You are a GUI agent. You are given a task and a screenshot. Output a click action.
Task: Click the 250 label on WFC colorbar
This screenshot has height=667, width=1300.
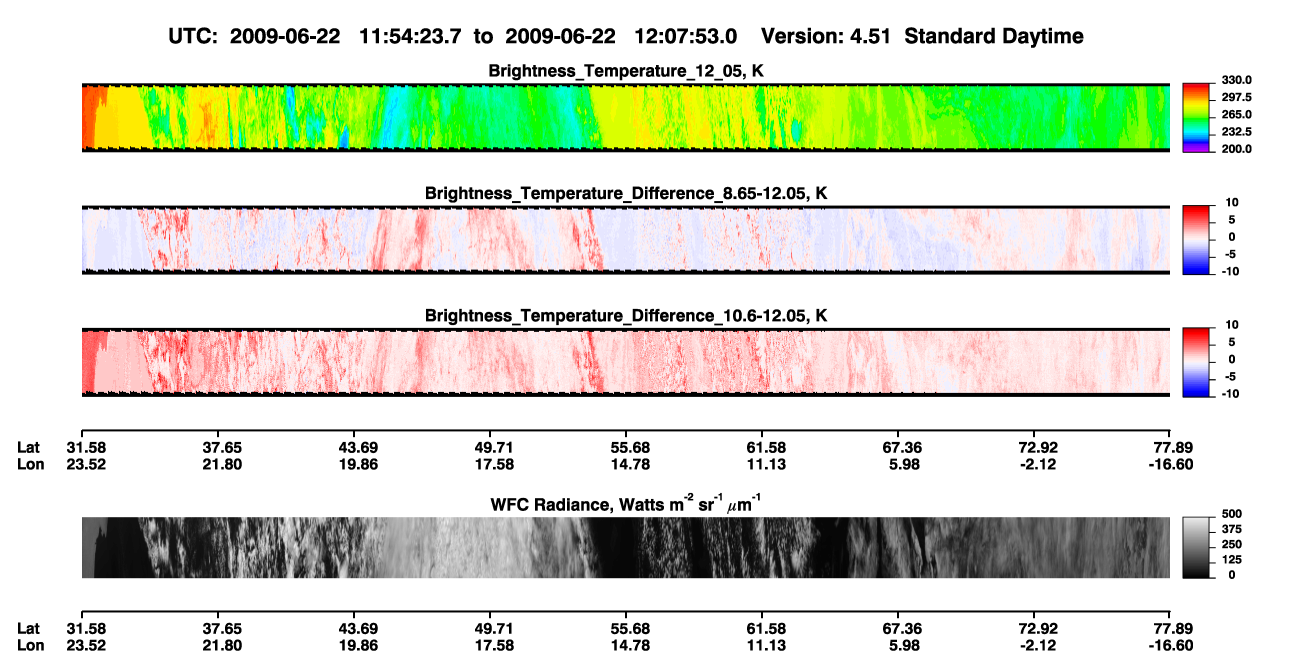click(1231, 544)
